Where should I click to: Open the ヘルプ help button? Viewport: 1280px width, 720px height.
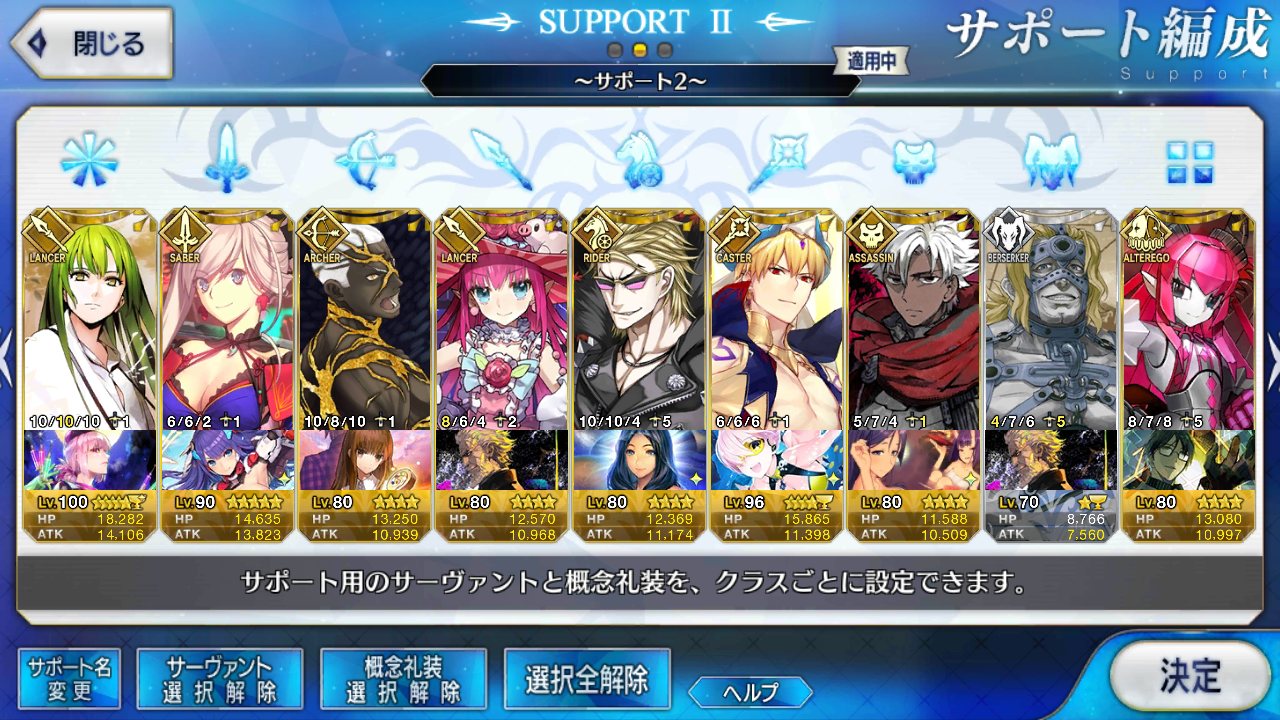coord(750,691)
